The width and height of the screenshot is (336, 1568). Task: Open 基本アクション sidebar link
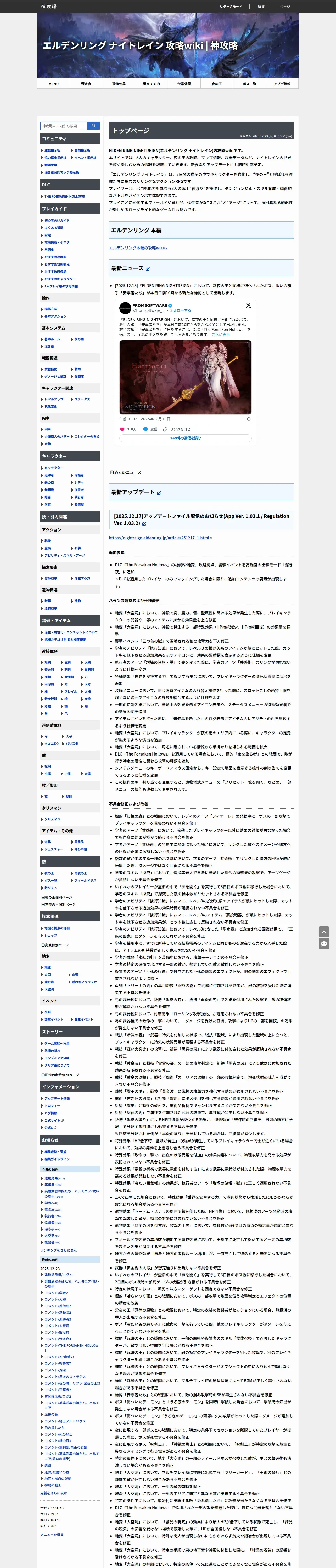tap(55, 316)
